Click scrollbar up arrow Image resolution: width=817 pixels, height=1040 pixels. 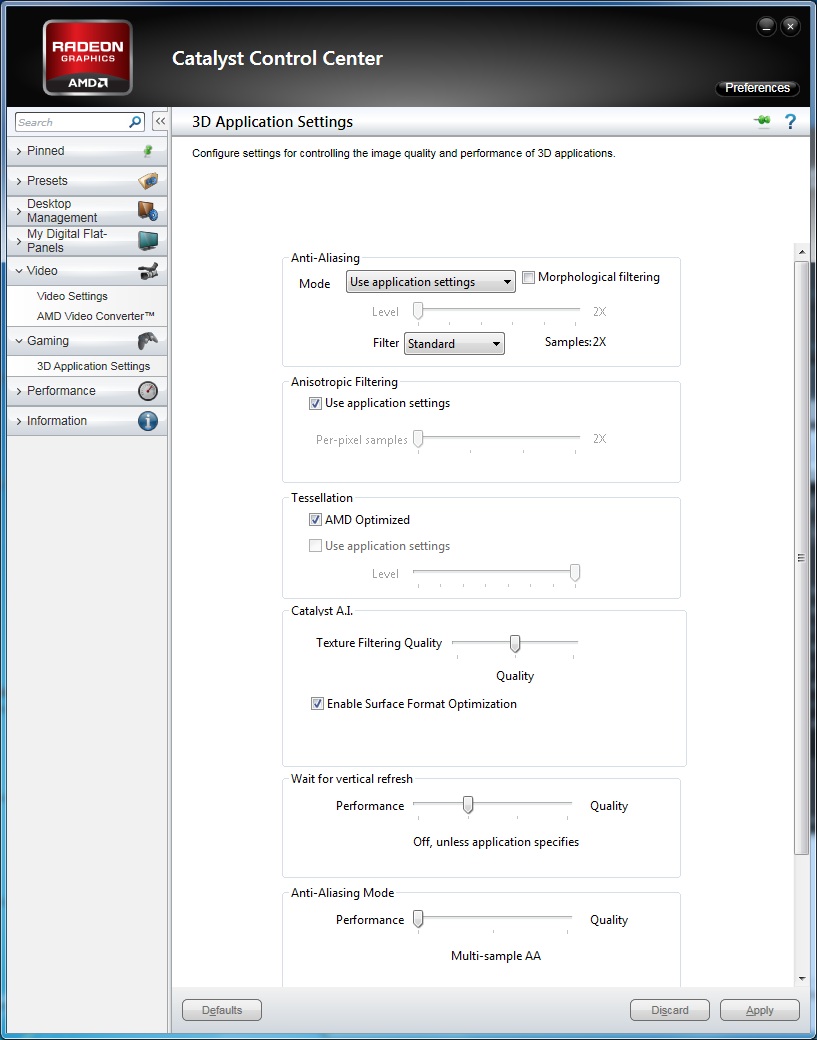point(802,252)
